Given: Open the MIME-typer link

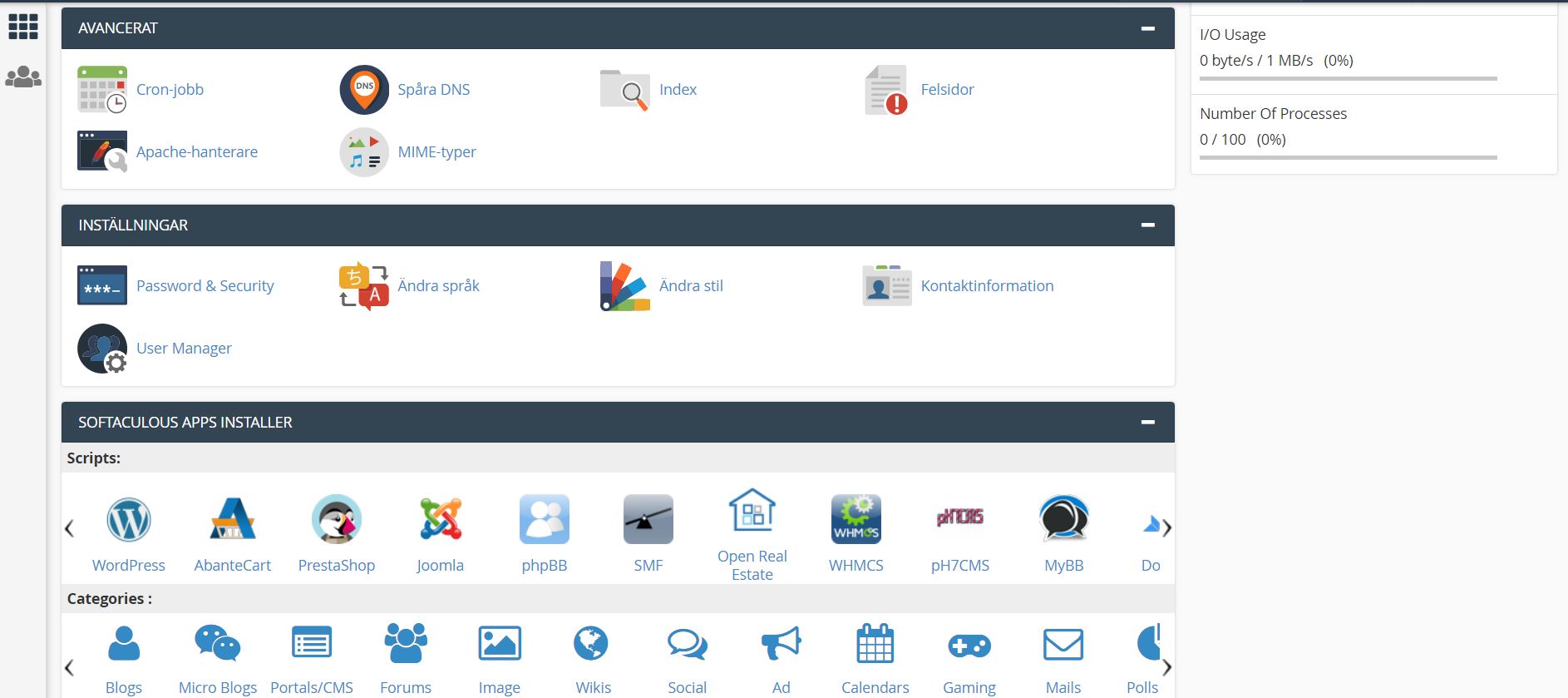Looking at the screenshot, I should tap(436, 152).
